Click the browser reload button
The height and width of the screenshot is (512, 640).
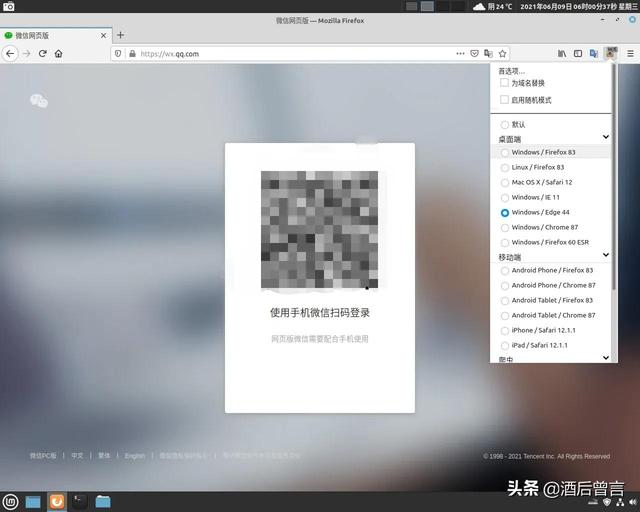click(43, 53)
